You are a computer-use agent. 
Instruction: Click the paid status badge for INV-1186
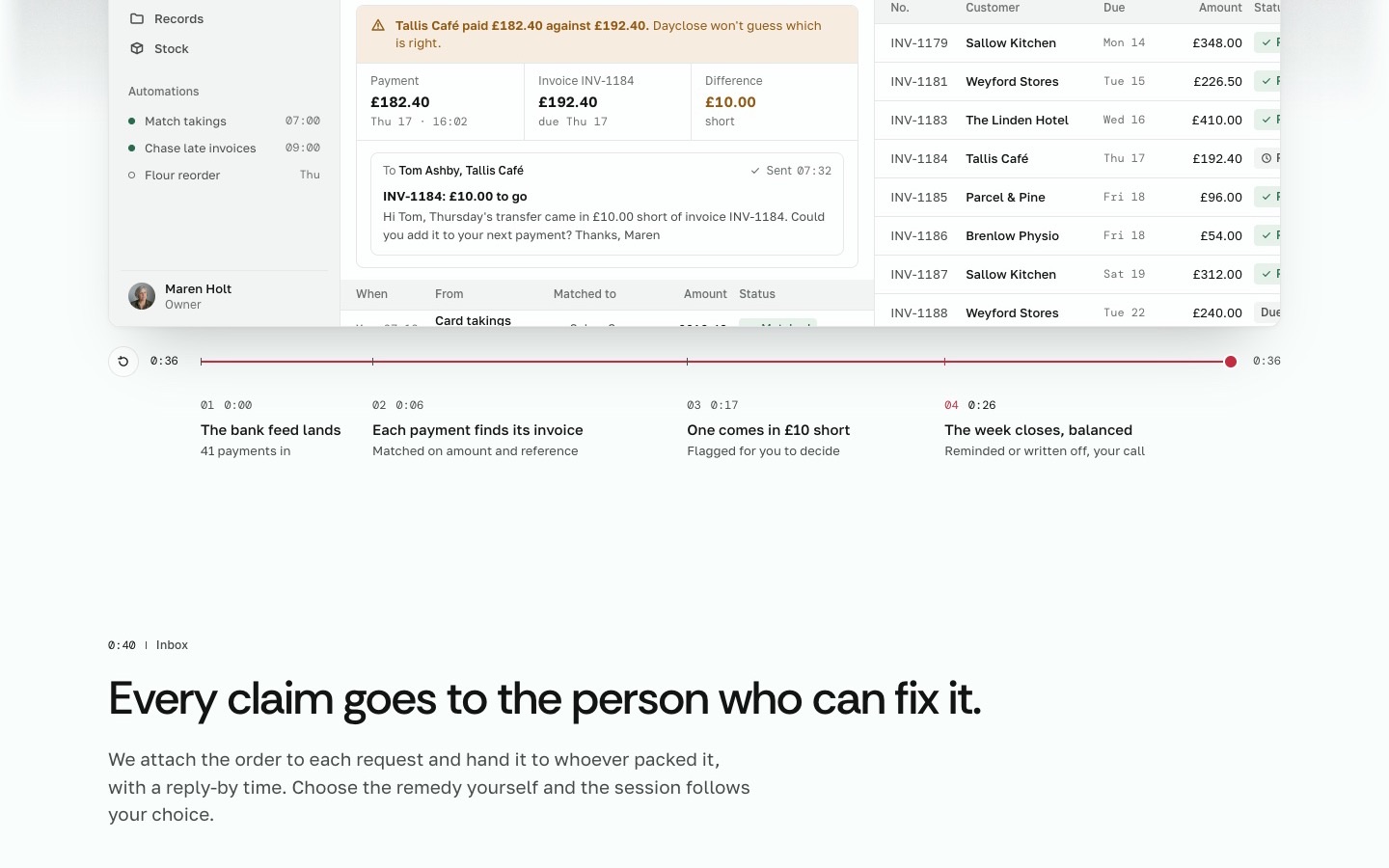click(1267, 235)
